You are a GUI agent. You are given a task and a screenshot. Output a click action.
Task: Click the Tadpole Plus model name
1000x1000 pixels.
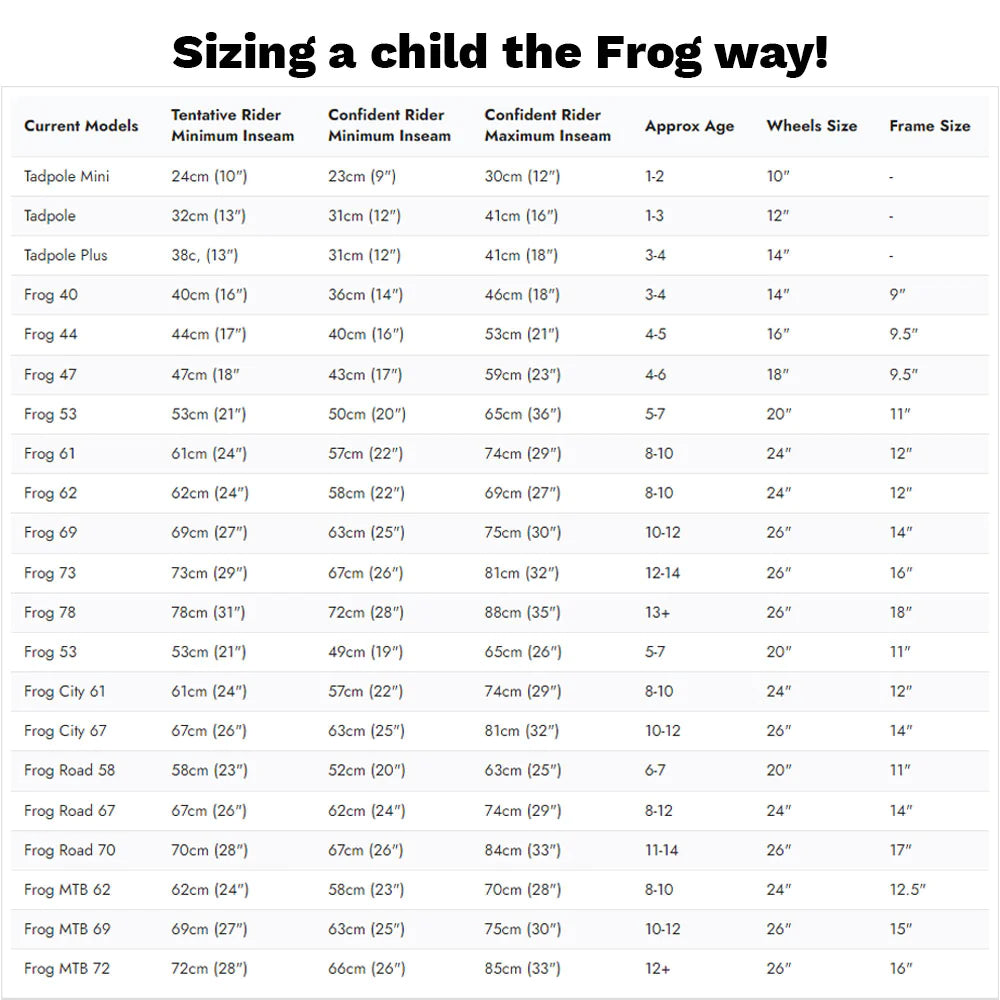(66, 255)
